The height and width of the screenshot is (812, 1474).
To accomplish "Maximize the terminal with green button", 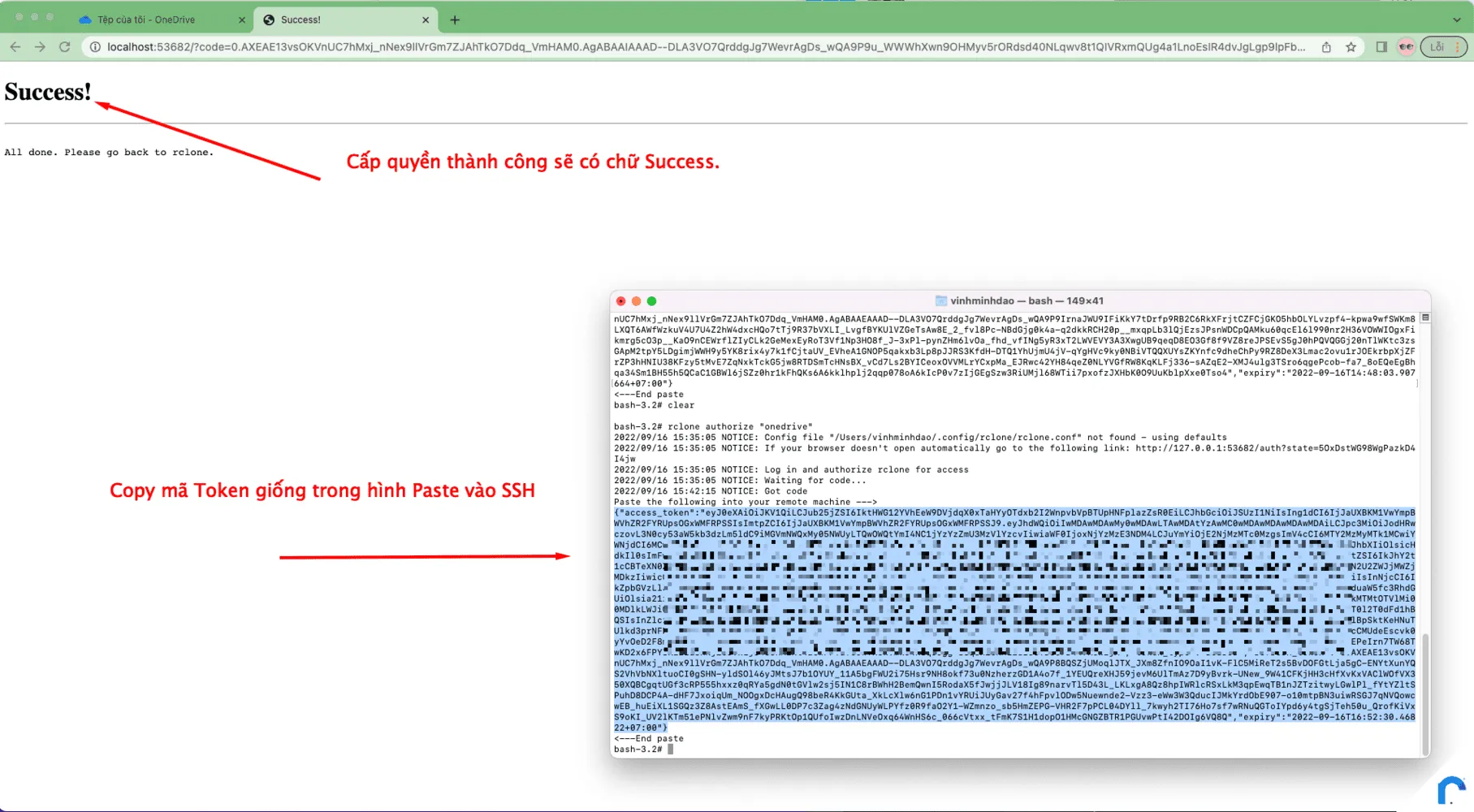I will (651, 300).
